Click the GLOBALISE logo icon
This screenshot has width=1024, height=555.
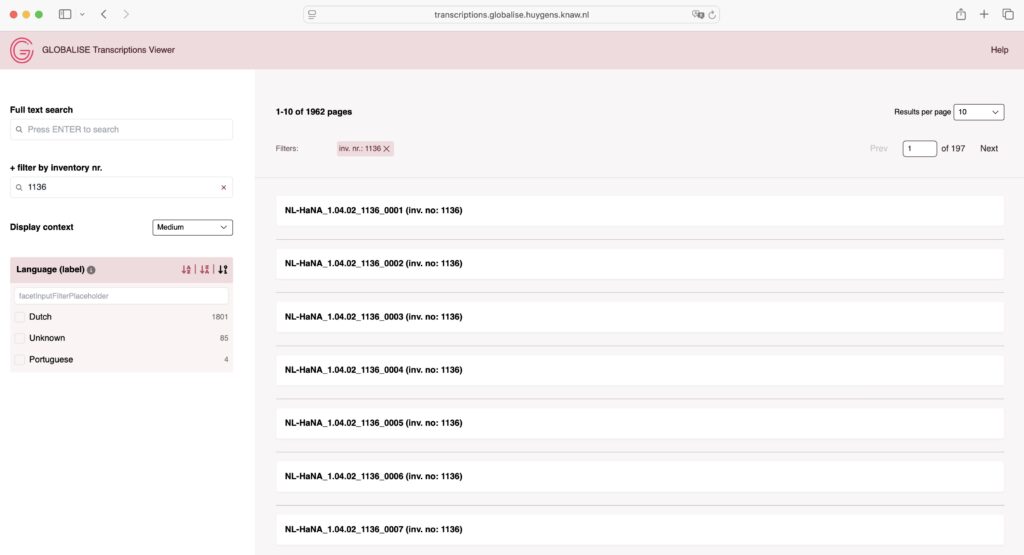(22, 50)
